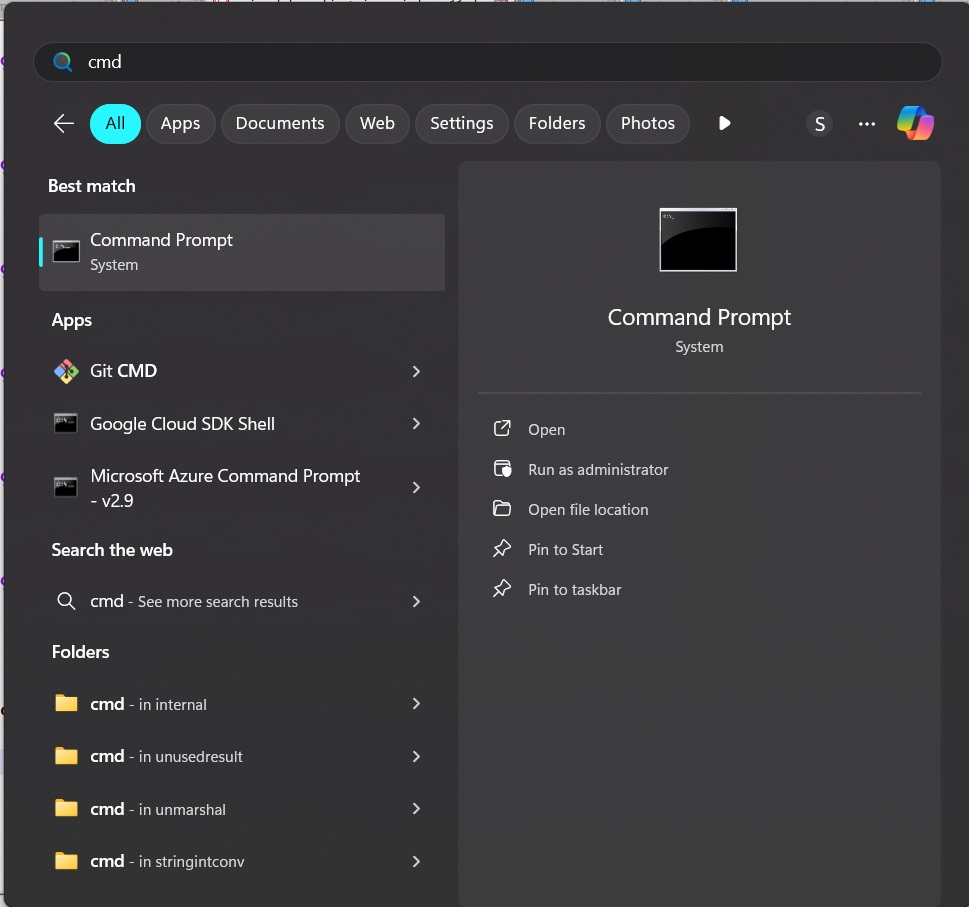Click the magnifying glass in the search bar
Screen dimensions: 969x907
click(x=62, y=61)
